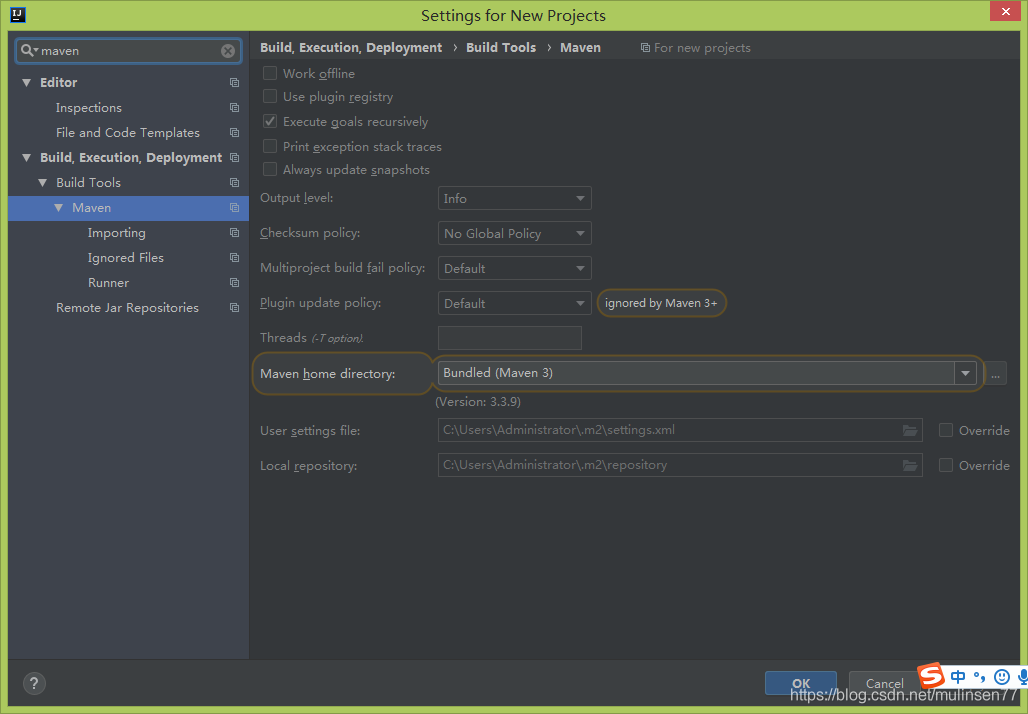This screenshot has width=1028, height=714.
Task: Open the Plugin update policy dropdown
Action: pos(515,303)
